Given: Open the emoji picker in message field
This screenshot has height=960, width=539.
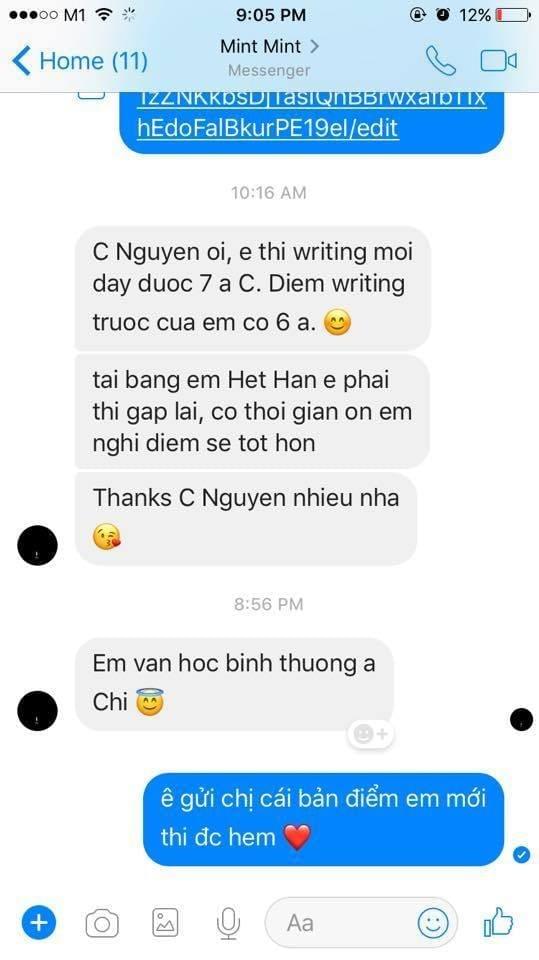Looking at the screenshot, I should [433, 923].
